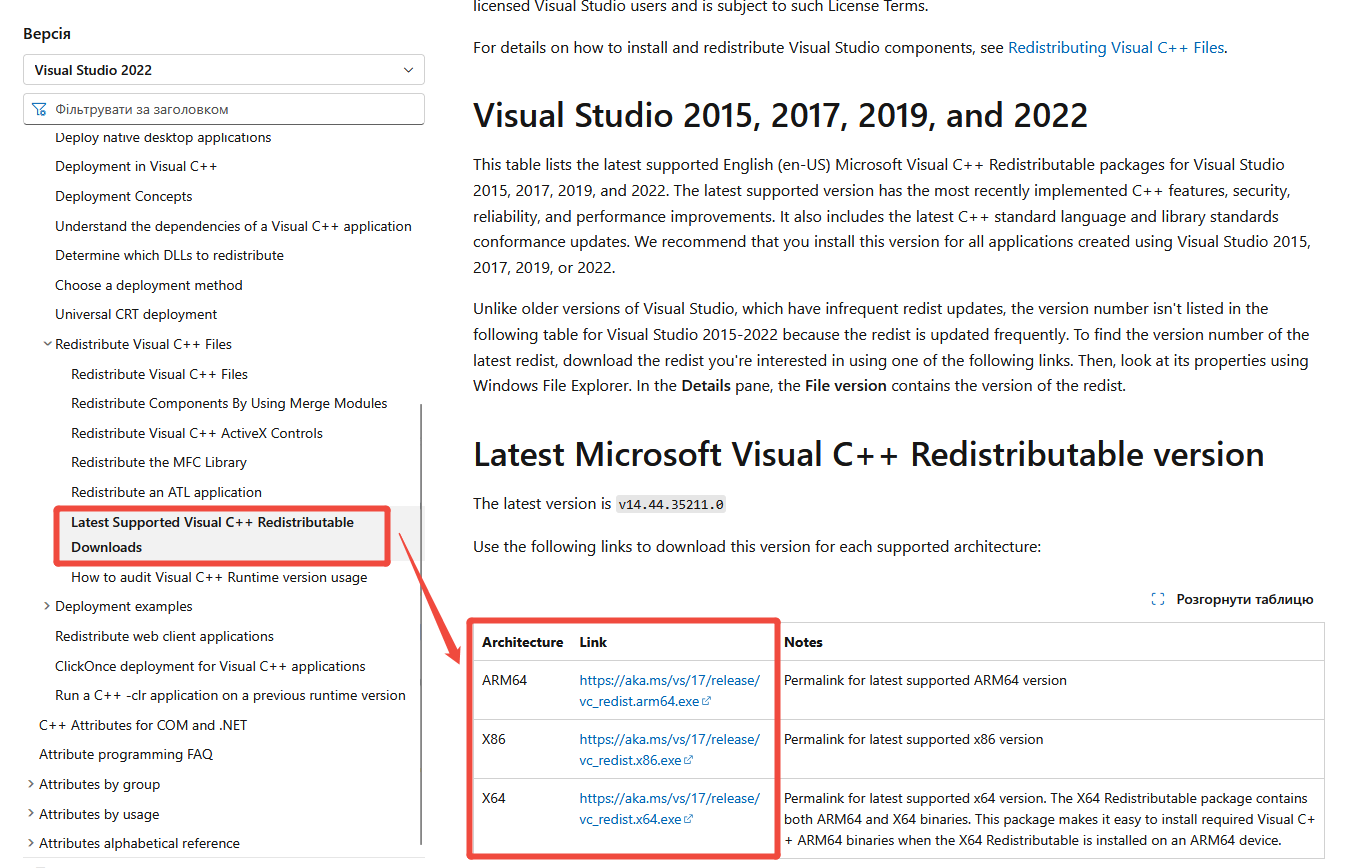1363x868 pixels.
Task: Click the bold 'File version' text
Action: pos(846,385)
